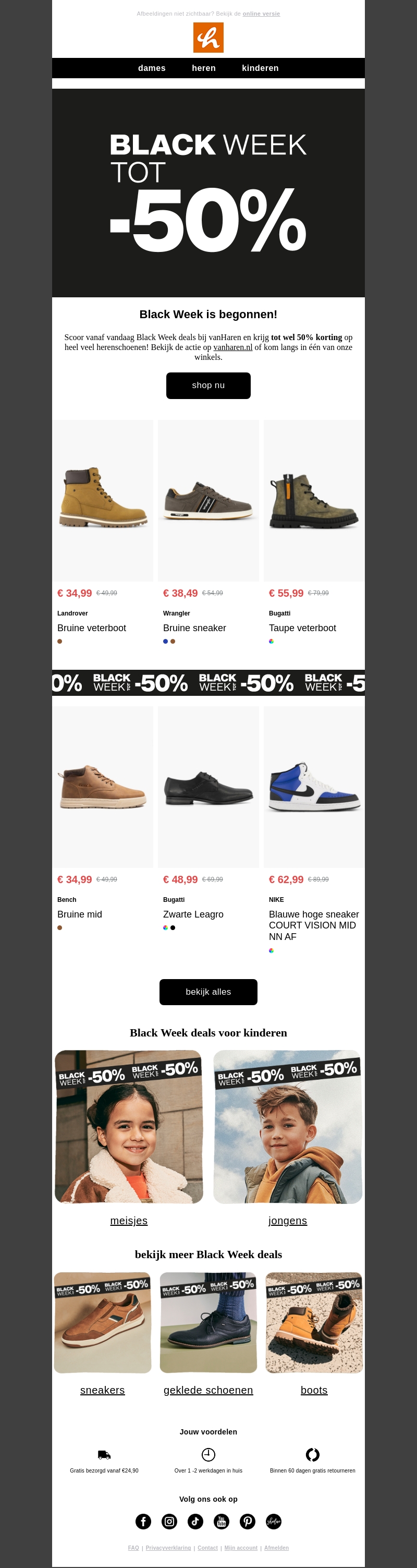Open the Instagram social icon
Screen dimensions: 417x1568
[169, 1521]
